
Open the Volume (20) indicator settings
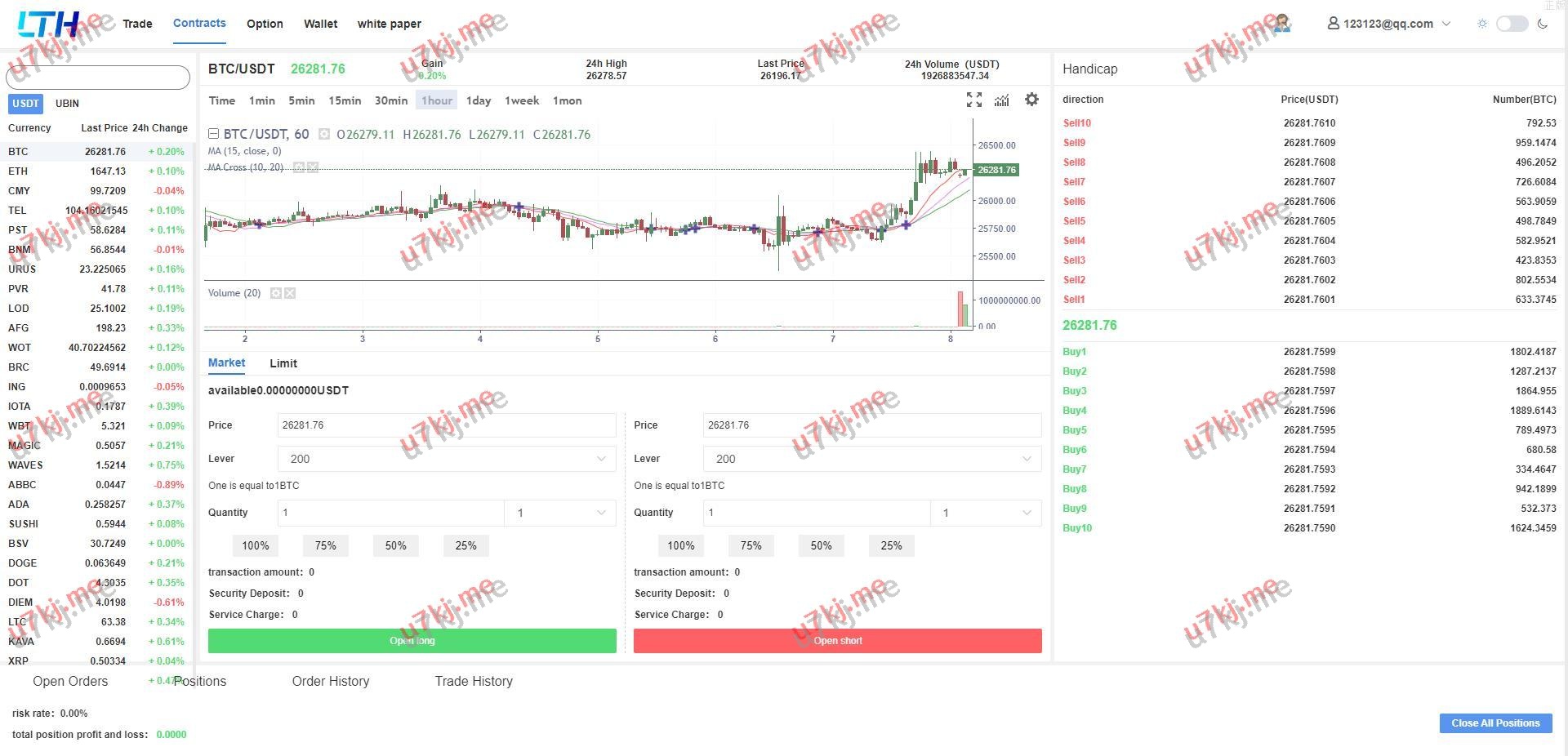click(276, 293)
